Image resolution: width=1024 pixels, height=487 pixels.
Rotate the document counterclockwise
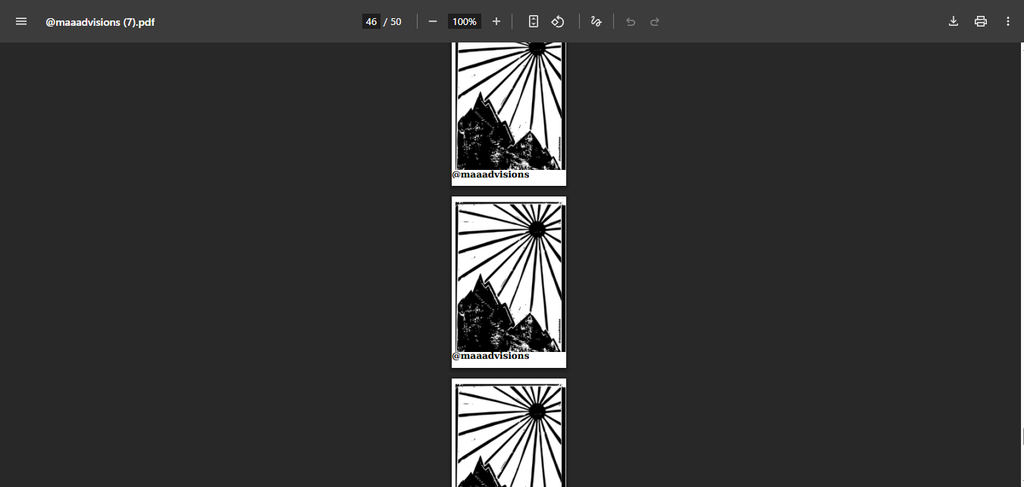(559, 22)
